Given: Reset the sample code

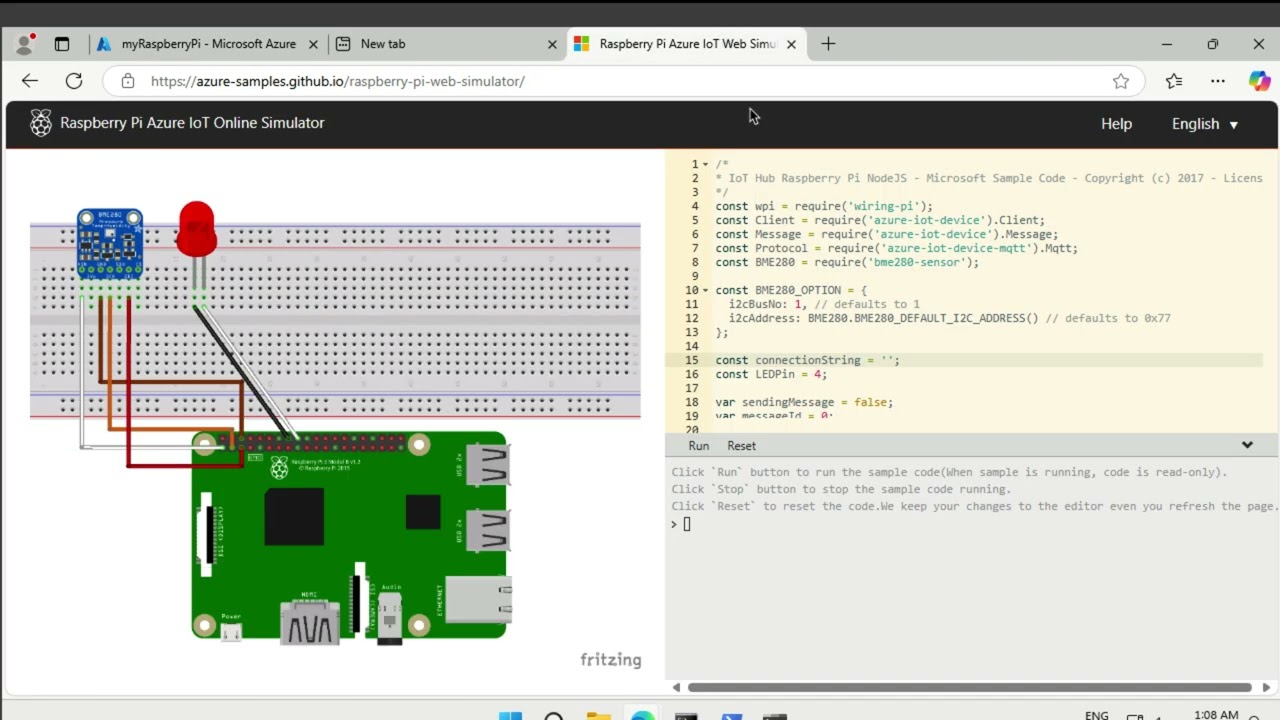Looking at the screenshot, I should pyautogui.click(x=742, y=446).
